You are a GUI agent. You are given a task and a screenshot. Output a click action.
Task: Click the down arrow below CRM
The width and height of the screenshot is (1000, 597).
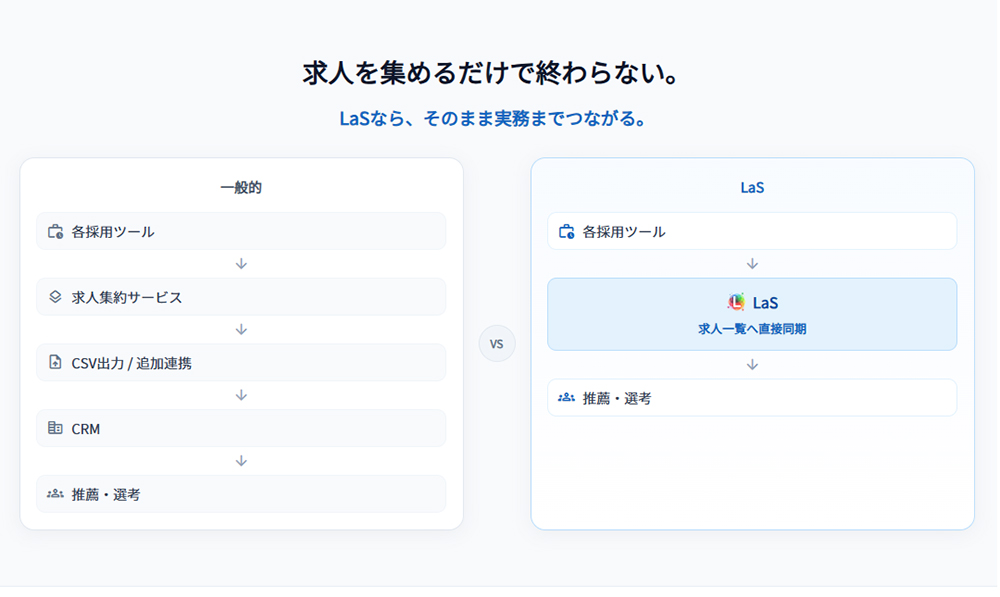[241, 461]
